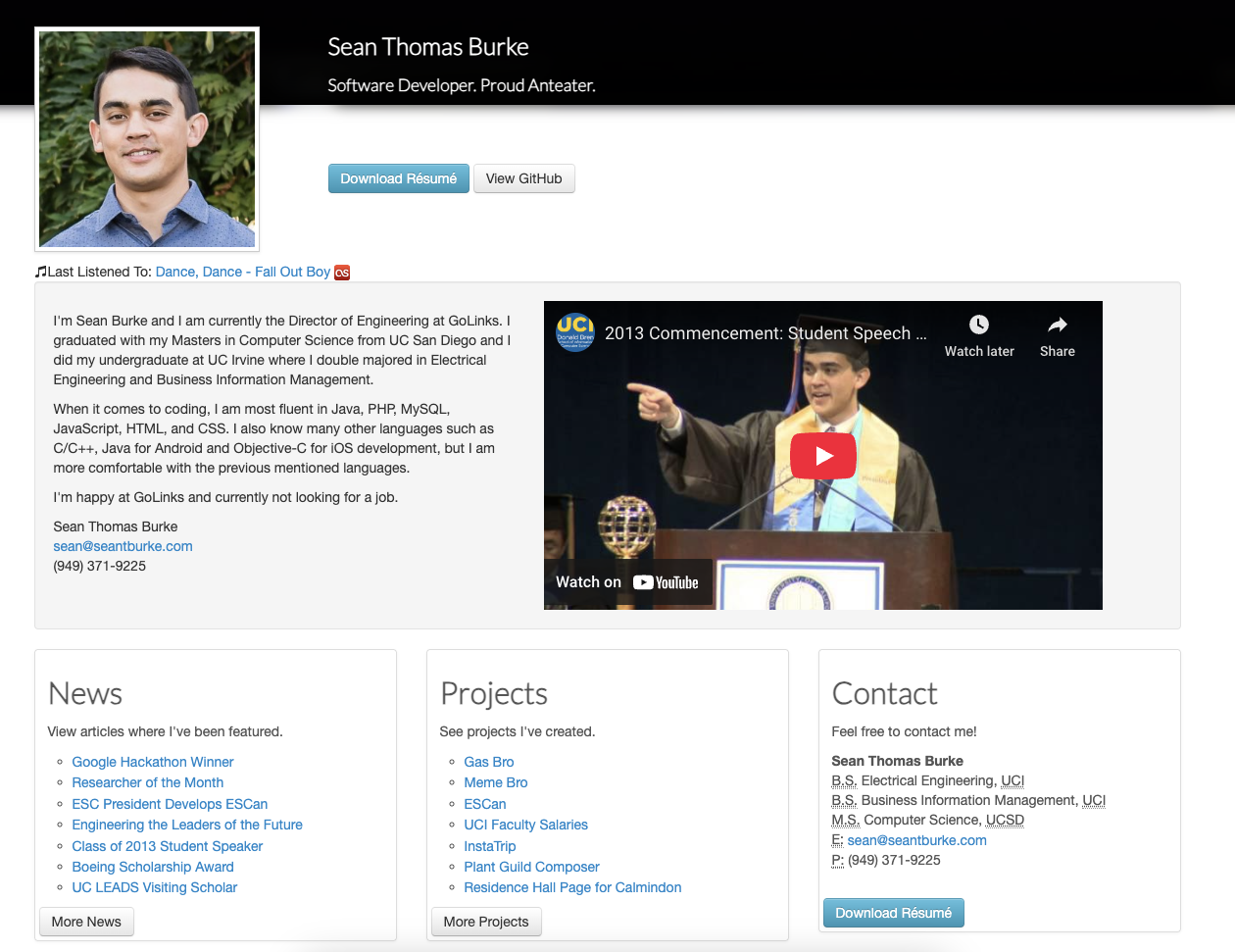Screen dimensions: 1235x952
Task: Click the Last.fm icon after the song title
Action: tap(341, 272)
